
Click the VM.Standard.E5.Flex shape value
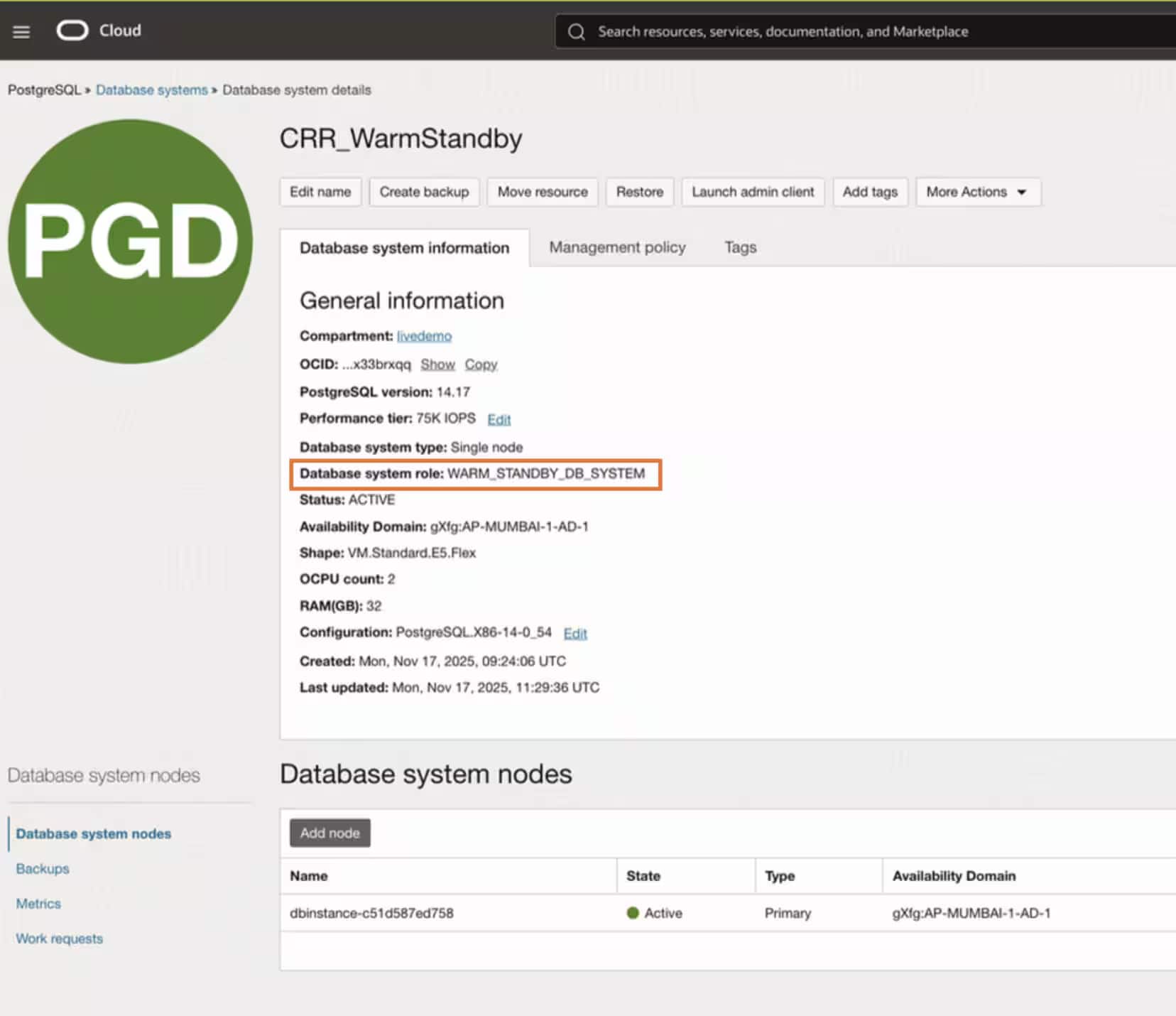[x=412, y=553]
